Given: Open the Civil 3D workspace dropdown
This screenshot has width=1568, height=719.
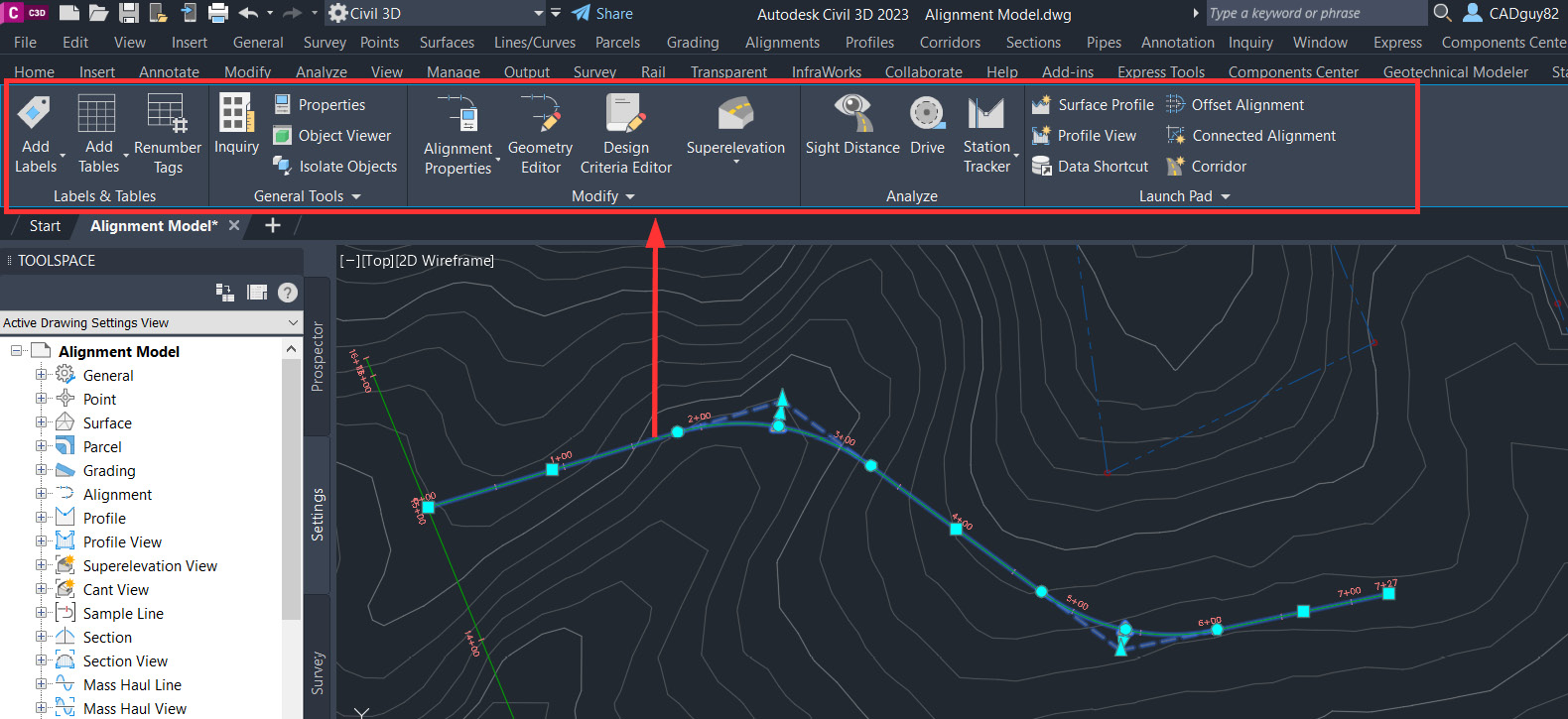Looking at the screenshot, I should point(539,14).
